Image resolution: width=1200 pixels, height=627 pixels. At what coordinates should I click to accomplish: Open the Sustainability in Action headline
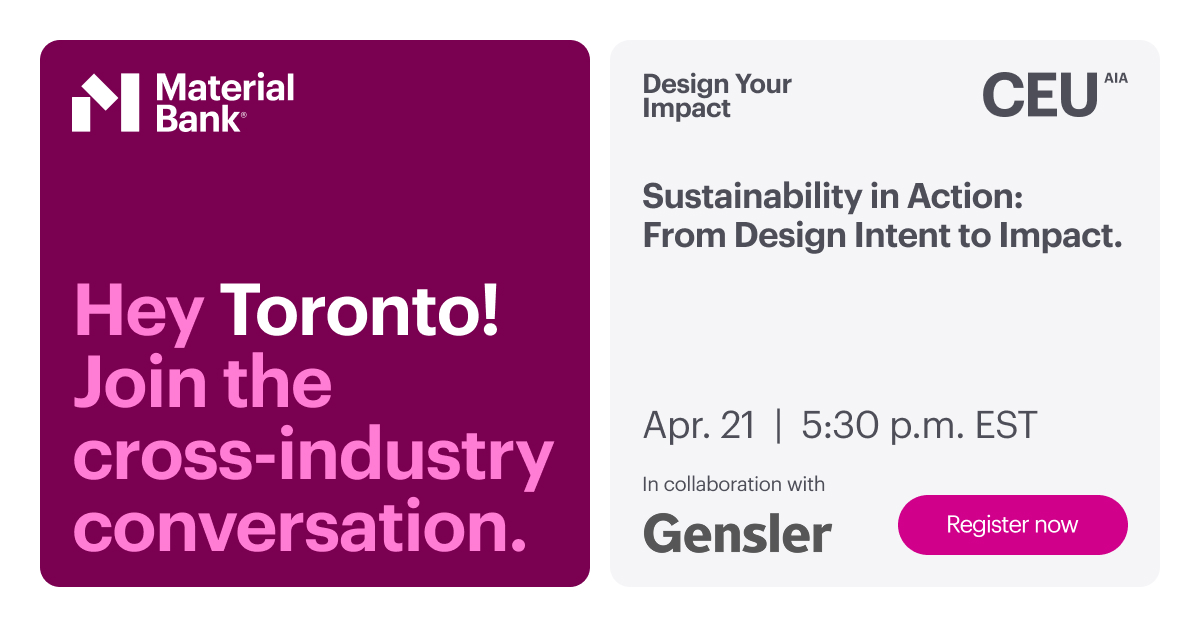coord(832,197)
